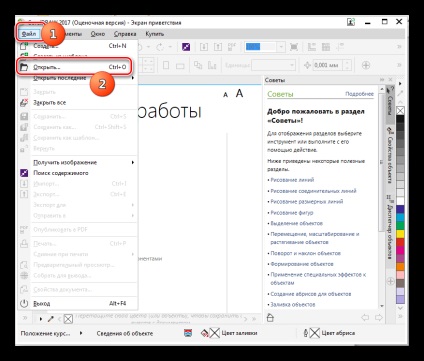The width and height of the screenshot is (424, 361).
Task: Follow the Подробнее link in Советы
Action: [359, 94]
